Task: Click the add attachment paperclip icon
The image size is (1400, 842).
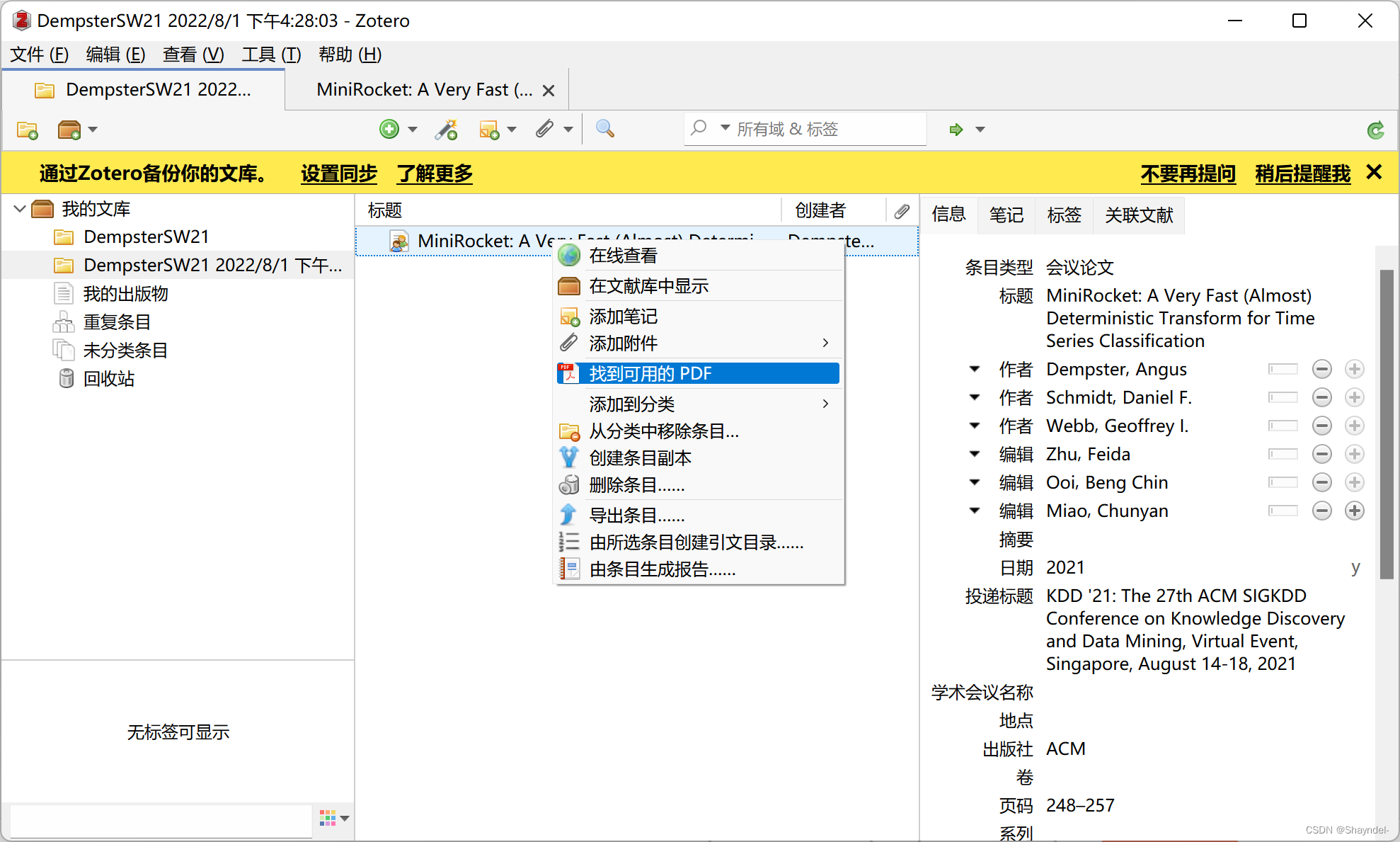Action: point(544,129)
